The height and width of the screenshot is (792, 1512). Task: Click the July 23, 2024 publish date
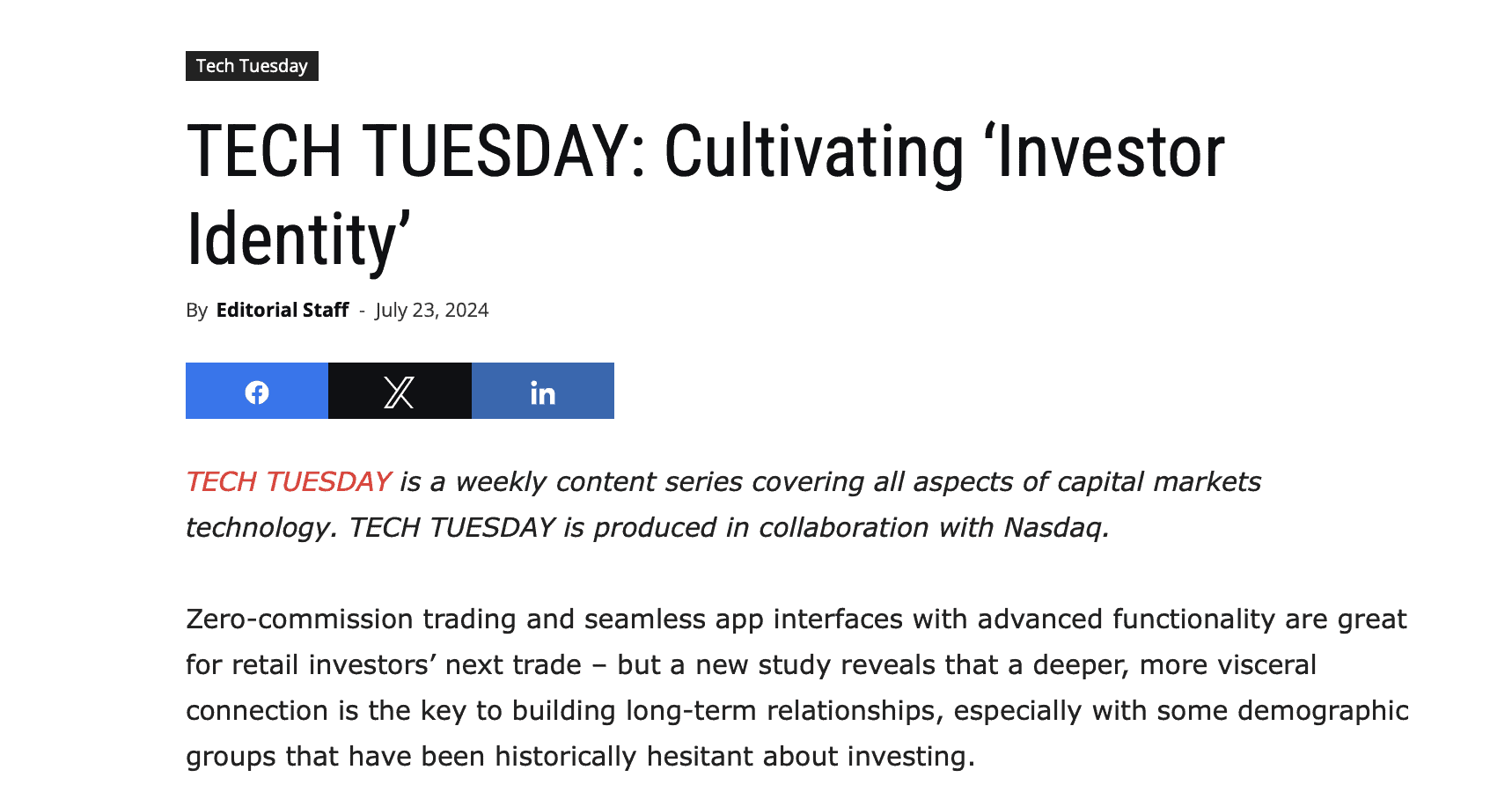point(431,310)
